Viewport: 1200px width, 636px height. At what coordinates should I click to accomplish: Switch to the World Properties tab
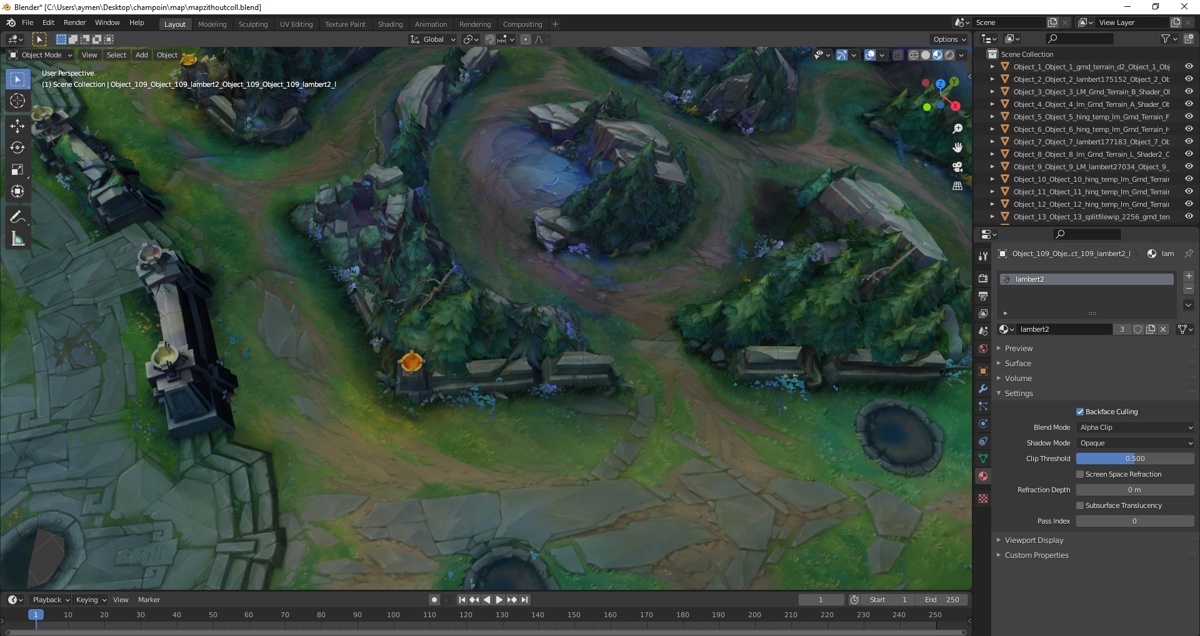[x=983, y=344]
